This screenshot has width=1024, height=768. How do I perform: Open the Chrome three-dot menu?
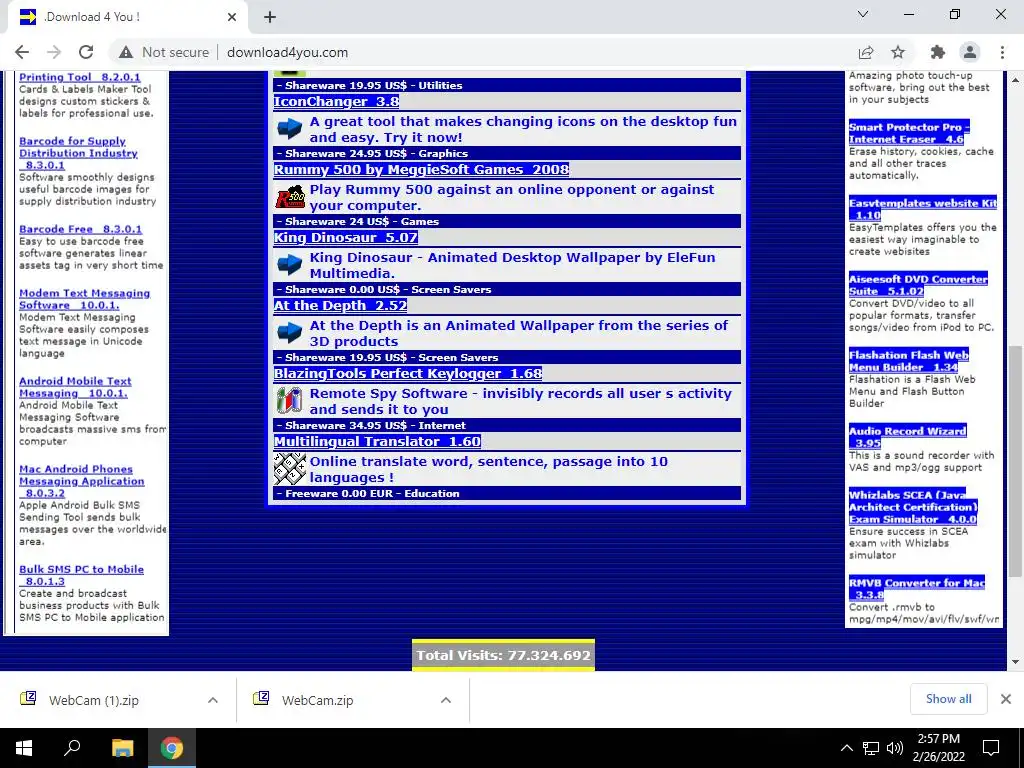point(1002,52)
